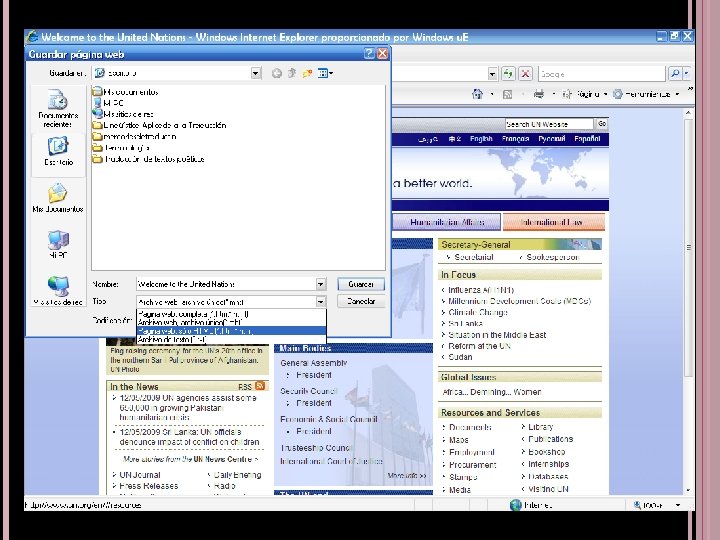
Task: Open the IE address bar dropdown arrow
Action: pos(492,73)
